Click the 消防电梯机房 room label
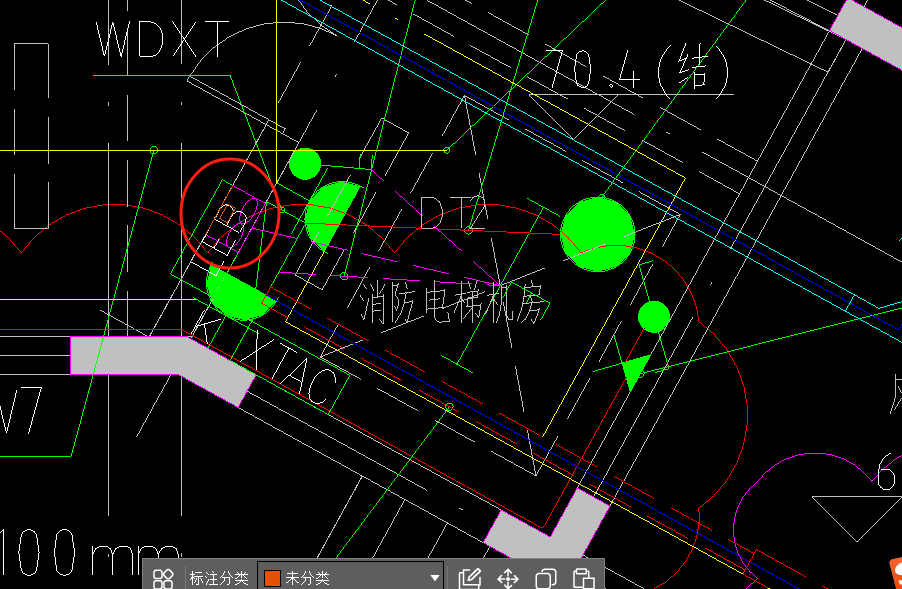Screen dimensions: 902x589 pyautogui.click(x=452, y=303)
